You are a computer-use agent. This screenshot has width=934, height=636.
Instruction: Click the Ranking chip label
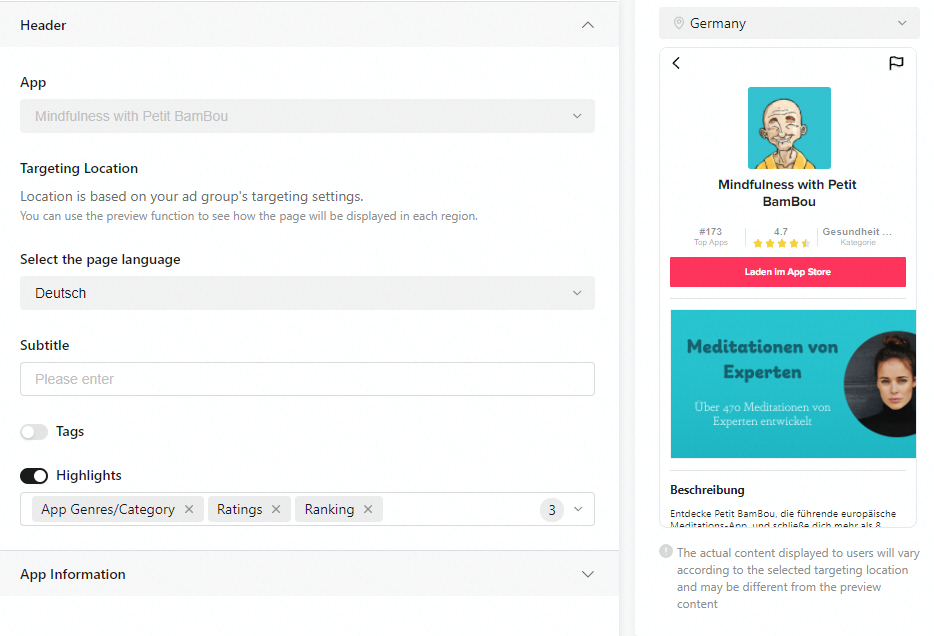click(329, 510)
